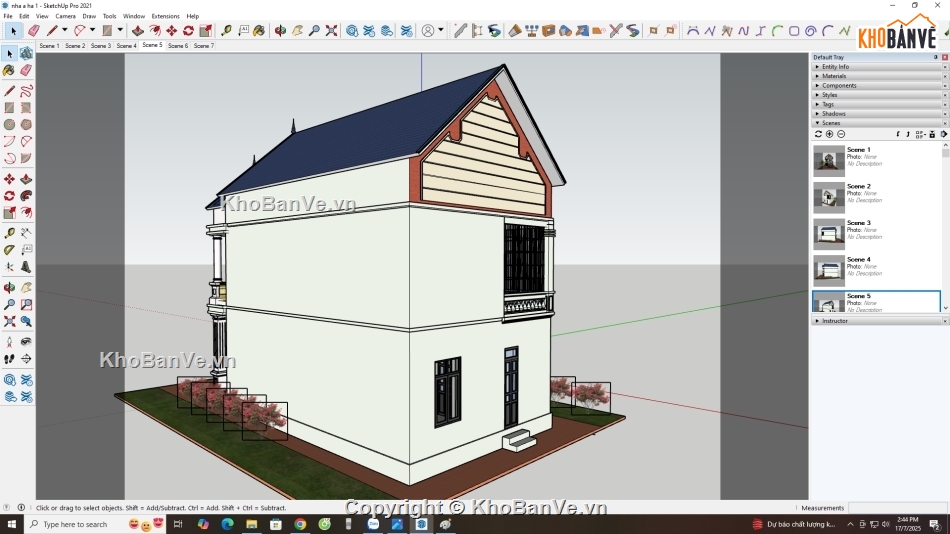
Task: Activate the Walk footprints tool
Action: click(x=9, y=359)
